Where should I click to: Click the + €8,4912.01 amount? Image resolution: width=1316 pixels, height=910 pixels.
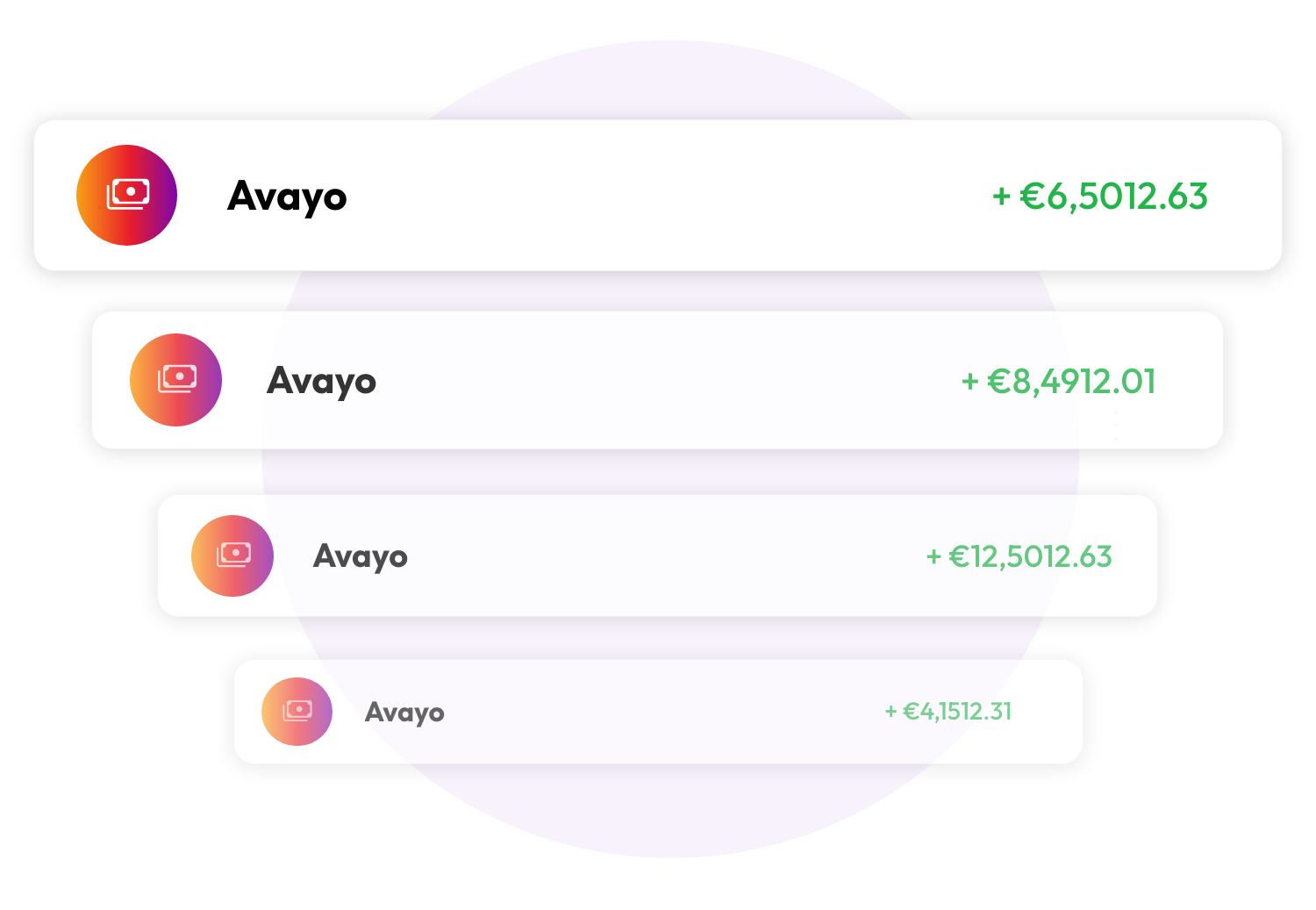1059,381
